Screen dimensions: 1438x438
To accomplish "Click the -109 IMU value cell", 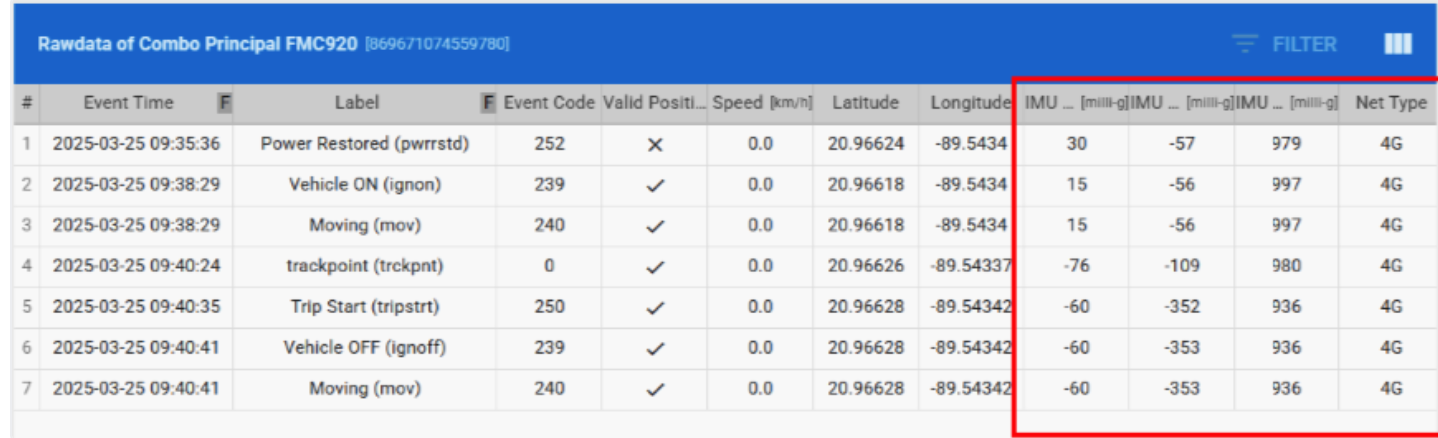I will tap(1181, 266).
